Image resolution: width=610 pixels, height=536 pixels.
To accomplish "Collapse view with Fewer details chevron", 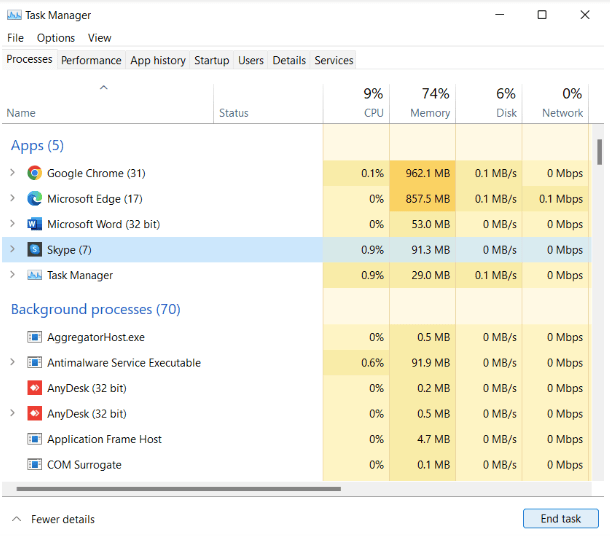I will [16, 519].
